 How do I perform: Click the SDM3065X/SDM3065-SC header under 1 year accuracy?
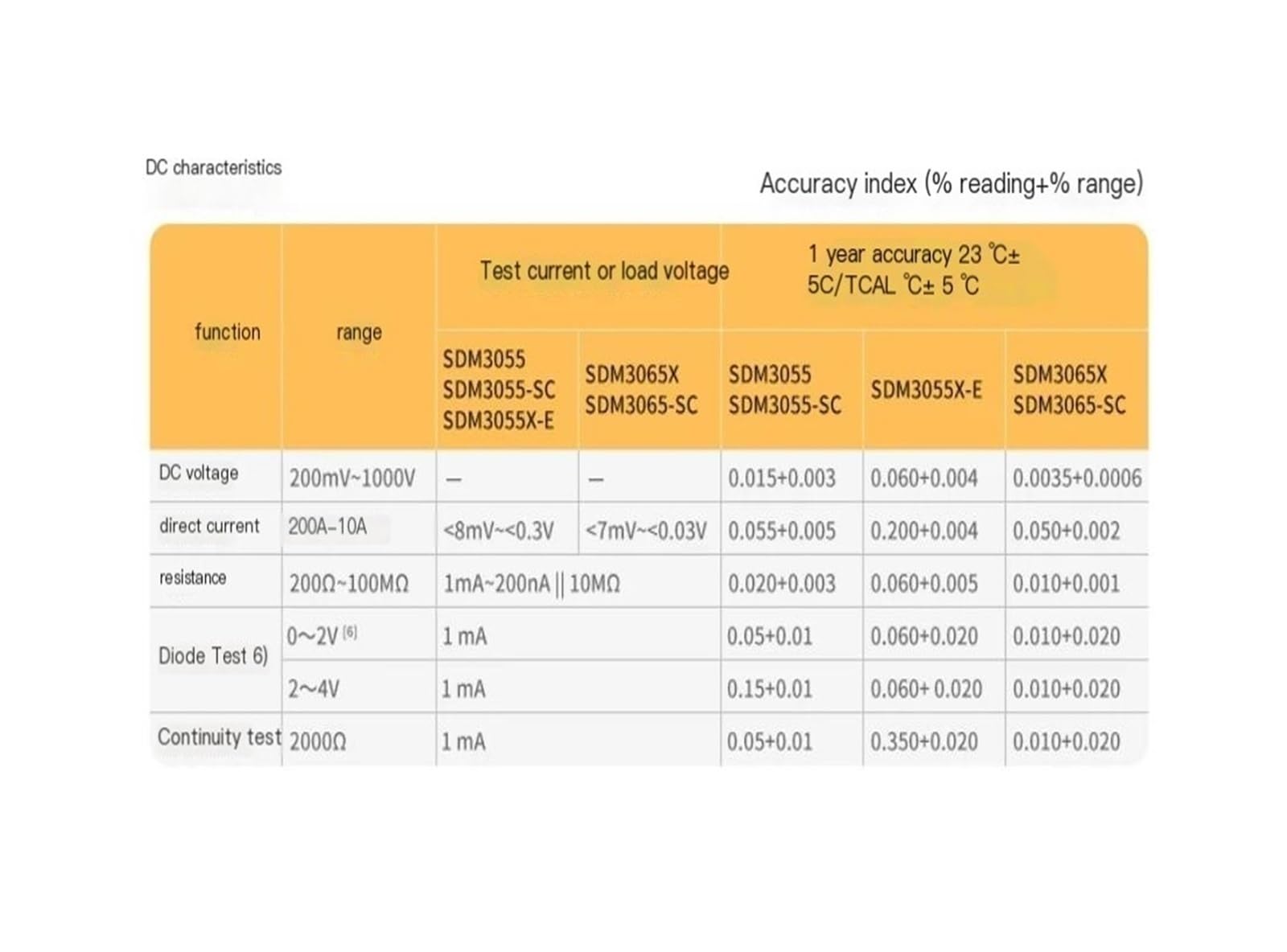[1069, 390]
